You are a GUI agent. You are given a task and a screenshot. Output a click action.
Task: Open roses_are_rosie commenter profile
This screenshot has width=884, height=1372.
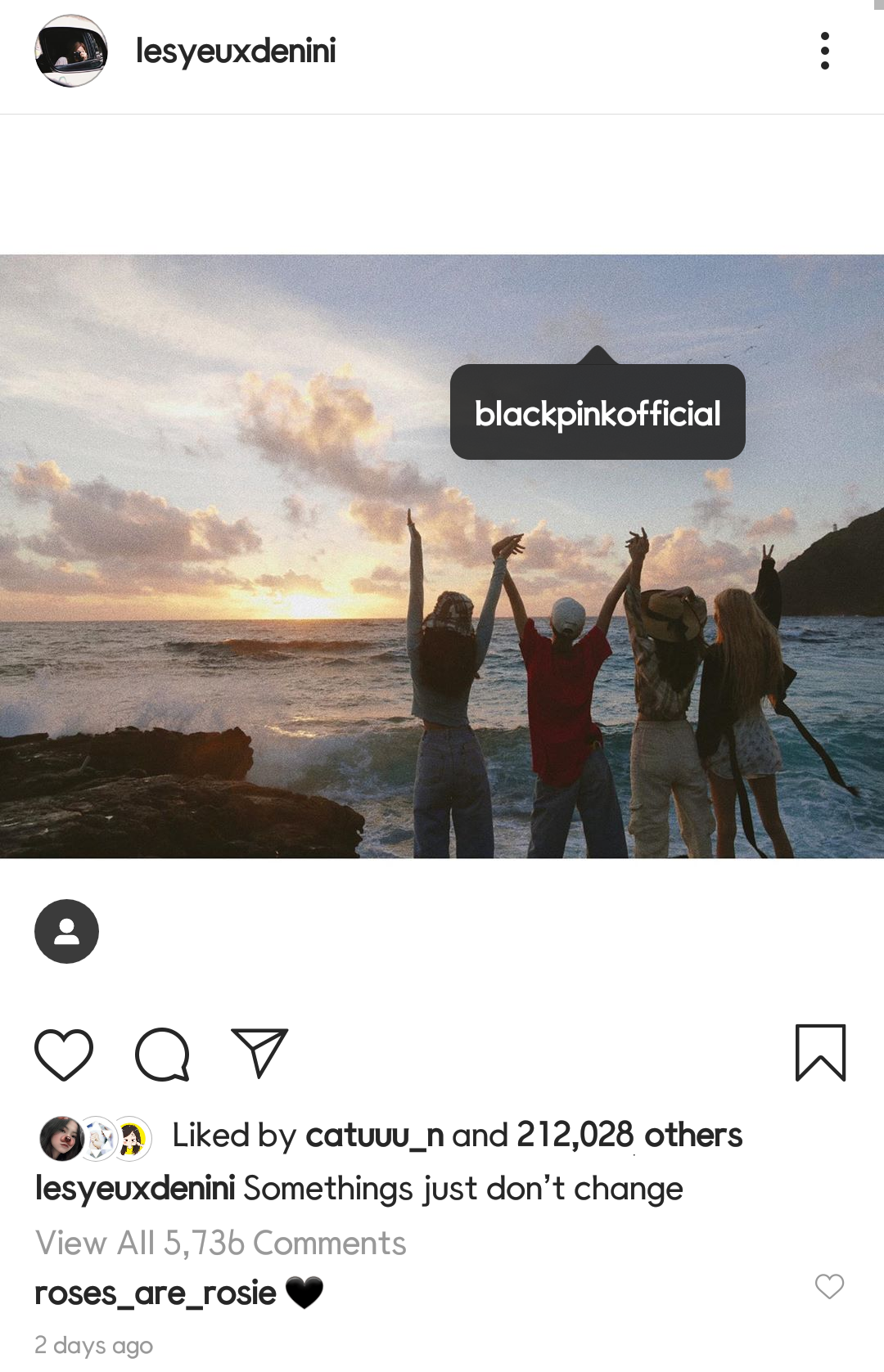coord(156,1293)
